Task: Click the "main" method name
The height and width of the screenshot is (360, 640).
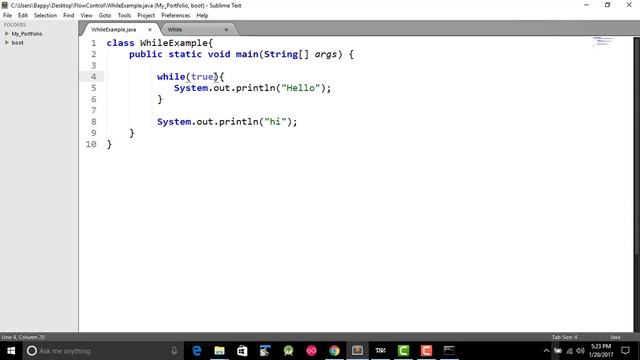Action: point(247,54)
